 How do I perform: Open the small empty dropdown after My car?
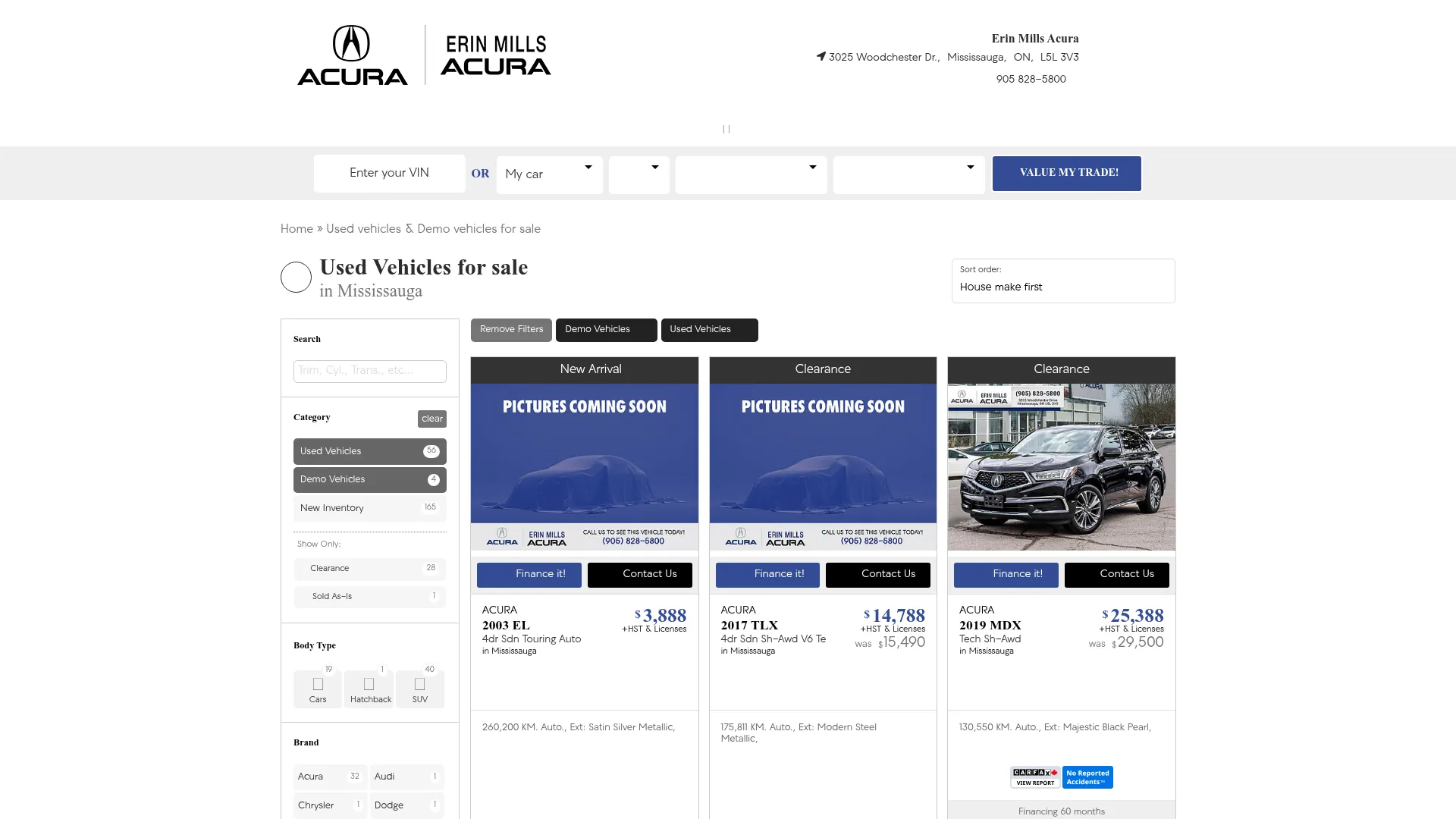point(639,174)
